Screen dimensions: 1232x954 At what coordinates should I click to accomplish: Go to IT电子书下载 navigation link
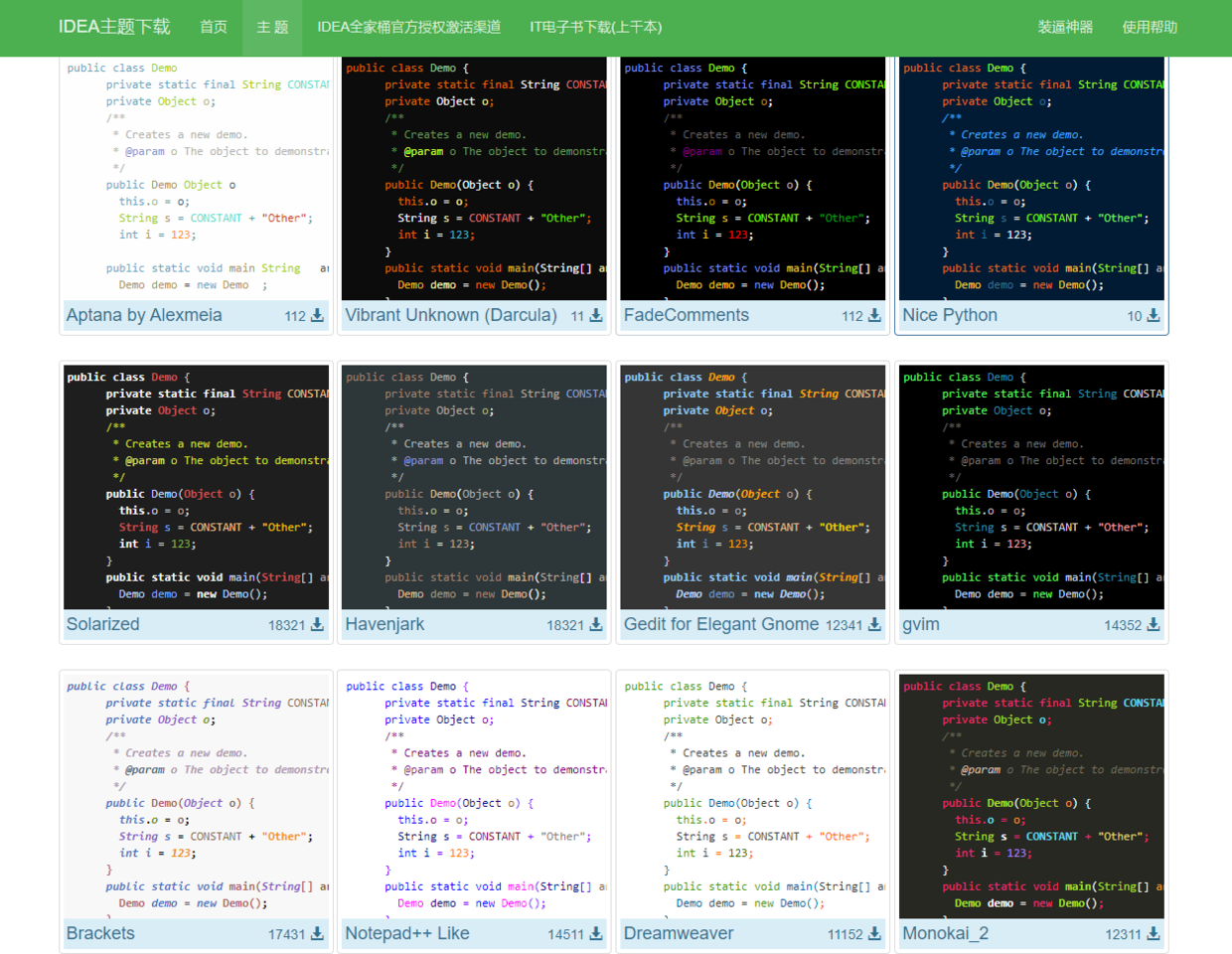tap(595, 27)
